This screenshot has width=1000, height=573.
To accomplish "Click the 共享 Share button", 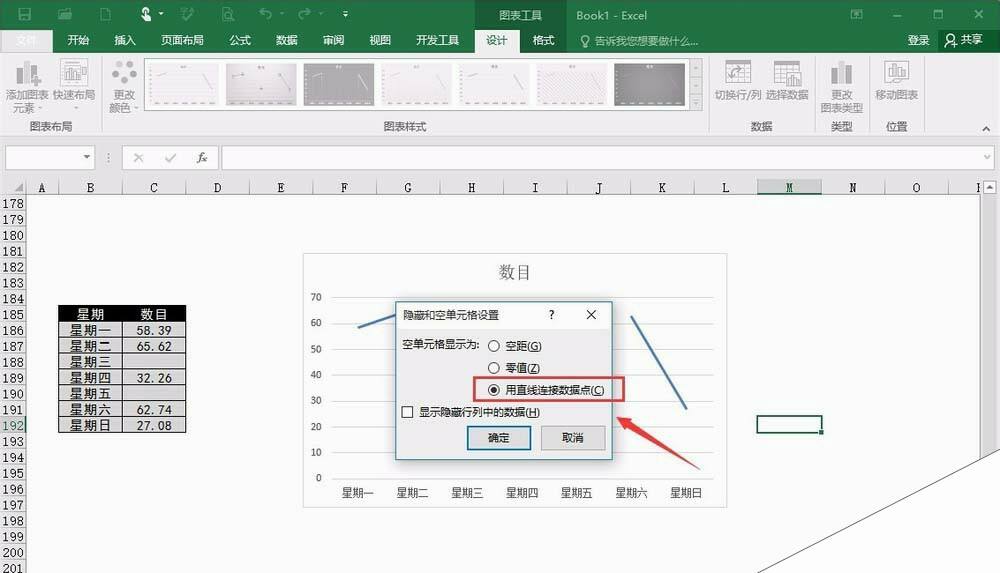I will pos(964,40).
